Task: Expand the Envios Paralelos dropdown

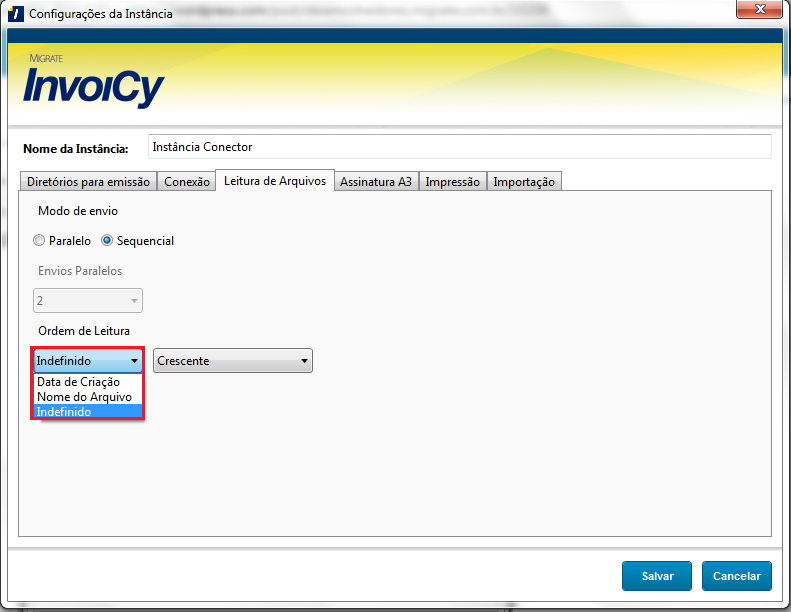Action: coord(89,300)
